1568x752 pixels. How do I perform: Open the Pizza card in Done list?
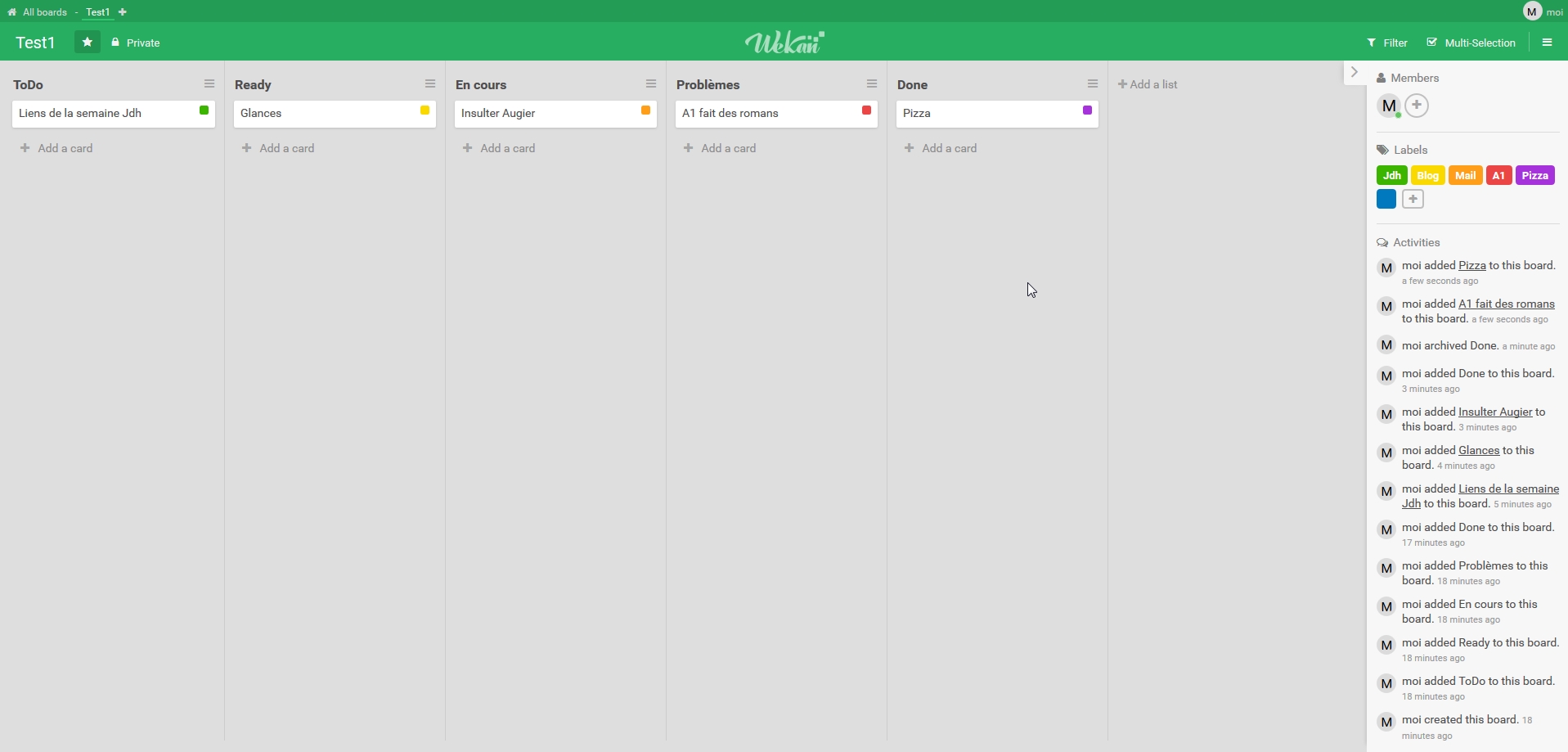pos(997,114)
